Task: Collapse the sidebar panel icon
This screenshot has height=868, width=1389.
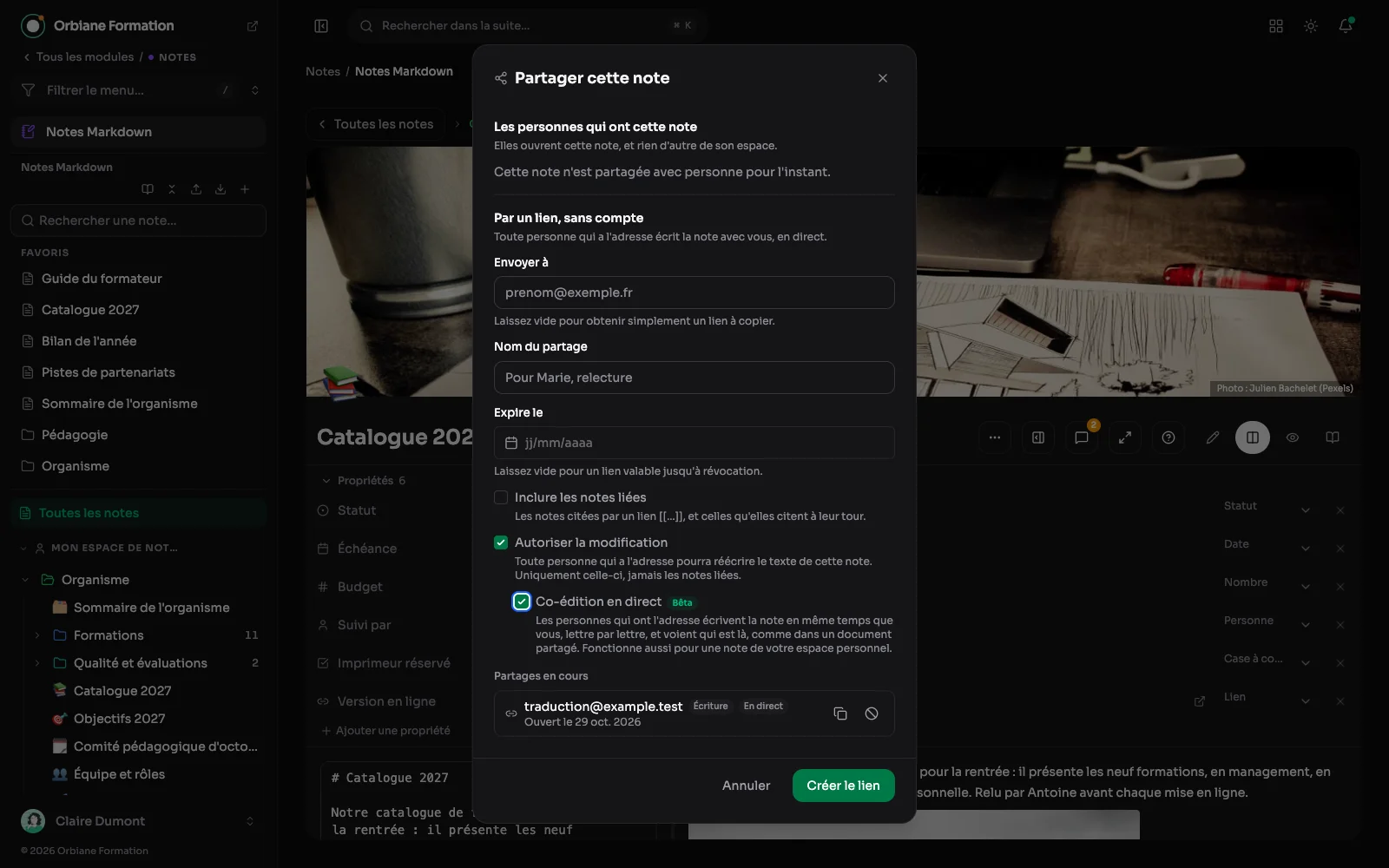Action: pyautogui.click(x=321, y=26)
